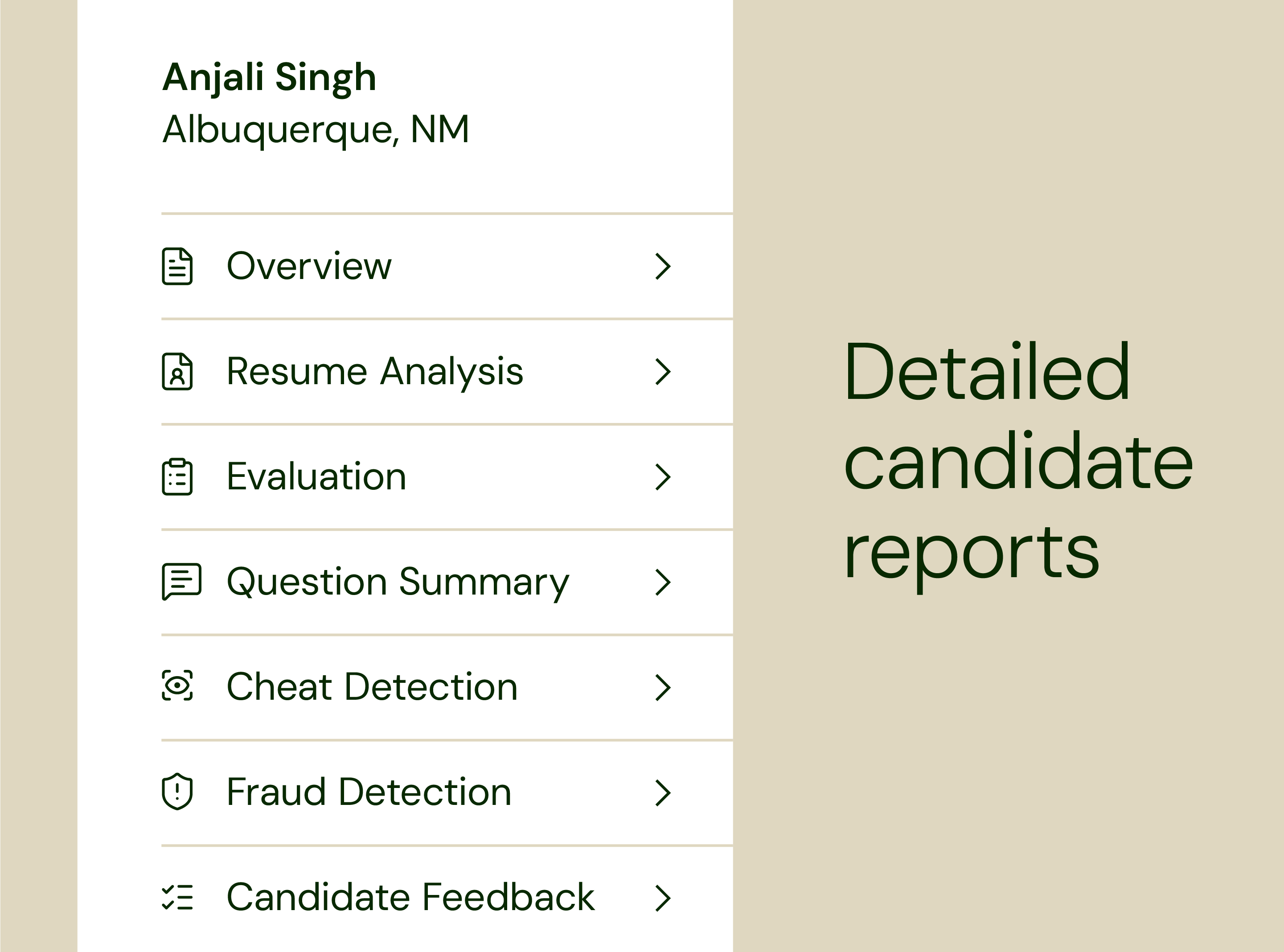The height and width of the screenshot is (952, 1284).
Task: Click the Cheat Detection eye-scan icon
Action: click(x=177, y=686)
